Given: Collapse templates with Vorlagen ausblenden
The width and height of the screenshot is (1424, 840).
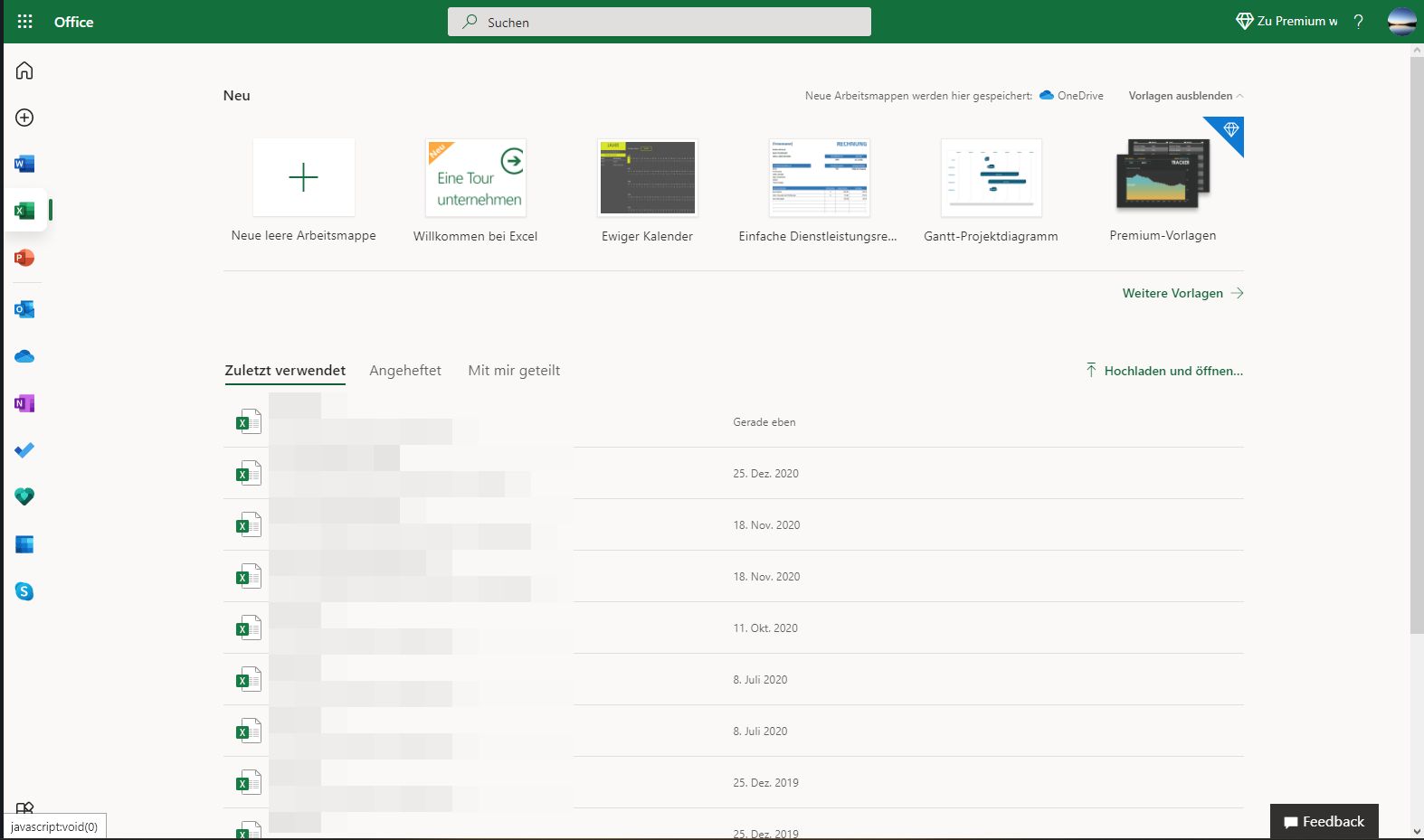Looking at the screenshot, I should (1186, 95).
